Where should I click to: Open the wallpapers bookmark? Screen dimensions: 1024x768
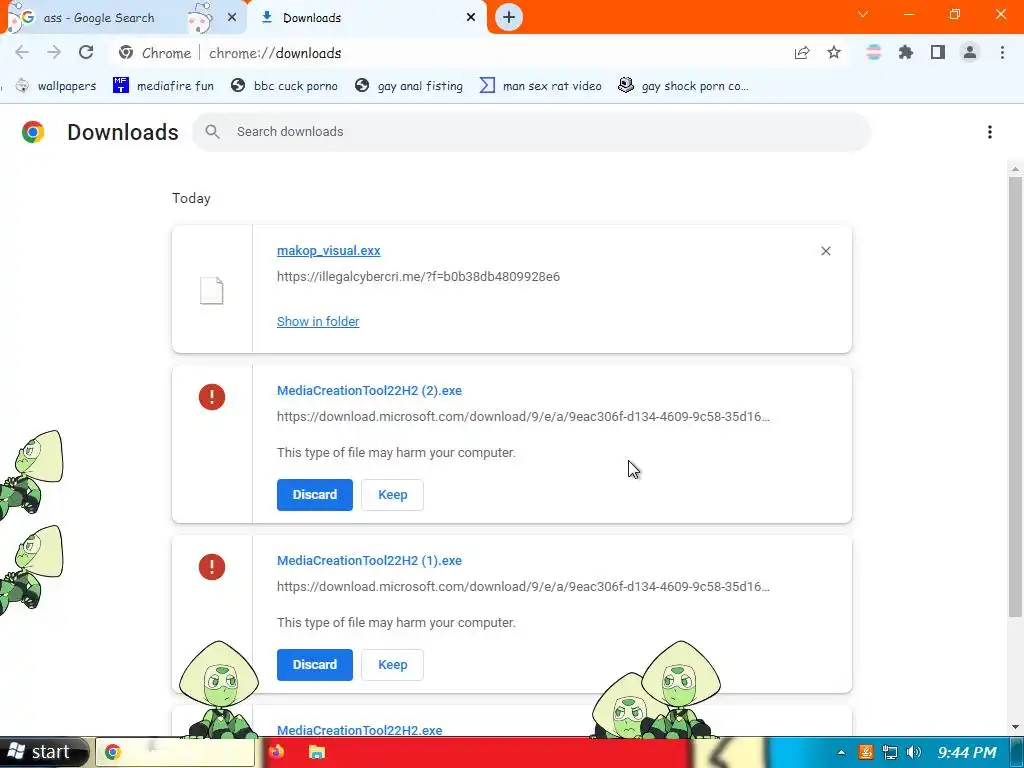pyautogui.click(x=56, y=86)
